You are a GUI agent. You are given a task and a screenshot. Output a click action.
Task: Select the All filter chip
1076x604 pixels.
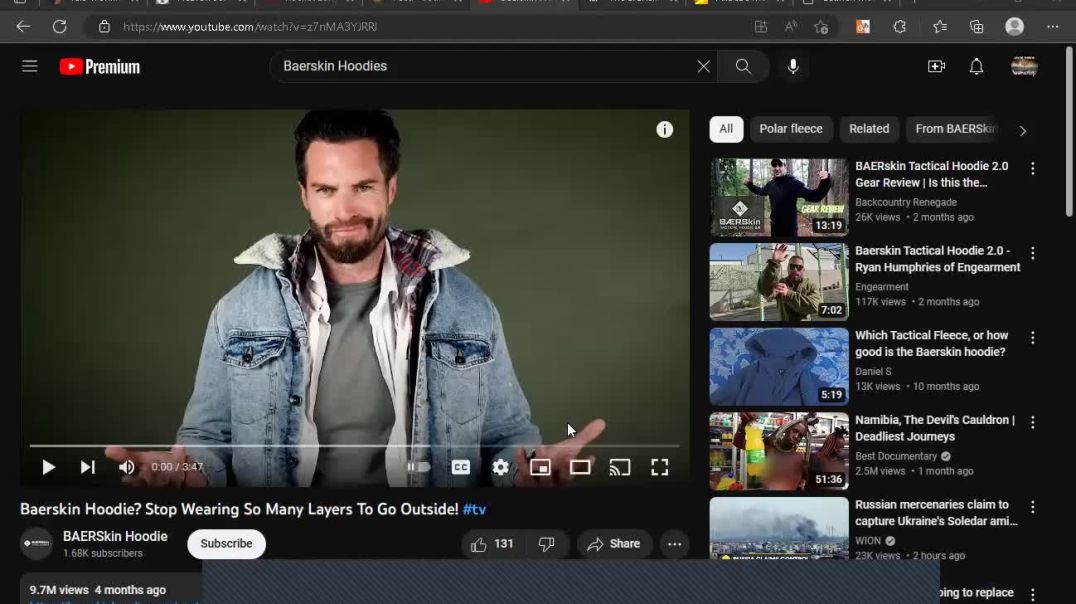point(726,129)
